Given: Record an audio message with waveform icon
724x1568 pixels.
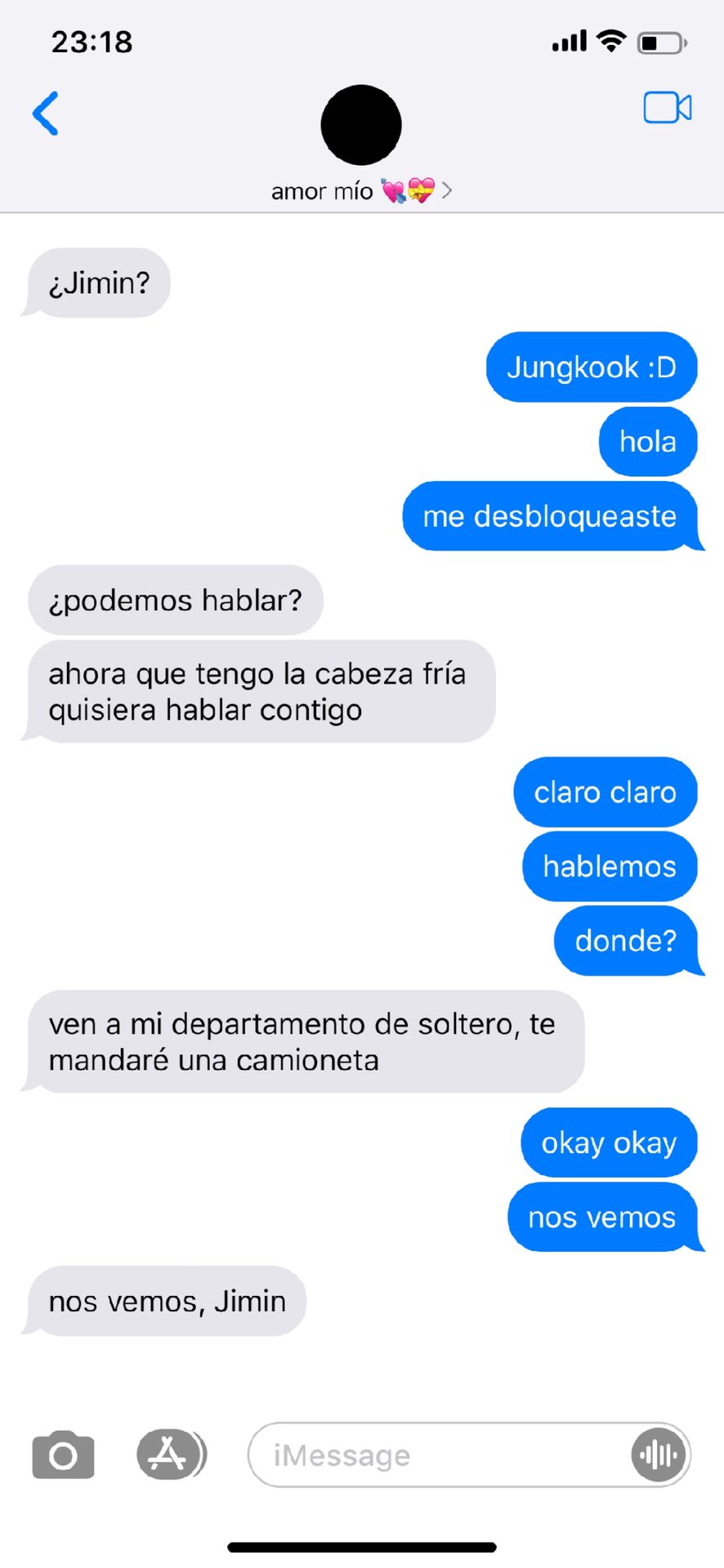Looking at the screenshot, I should (659, 1454).
